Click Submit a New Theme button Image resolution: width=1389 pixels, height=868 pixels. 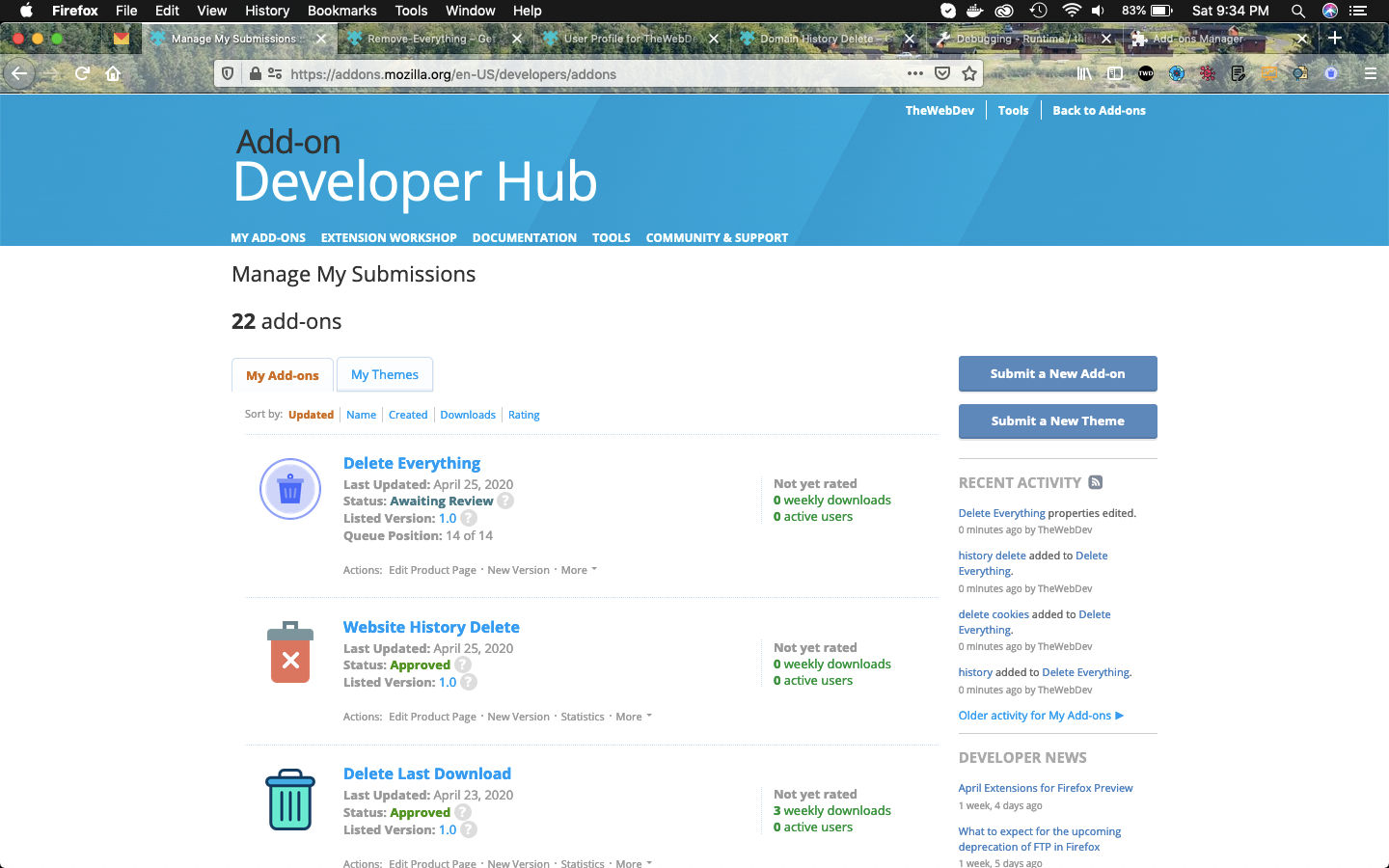click(1057, 420)
